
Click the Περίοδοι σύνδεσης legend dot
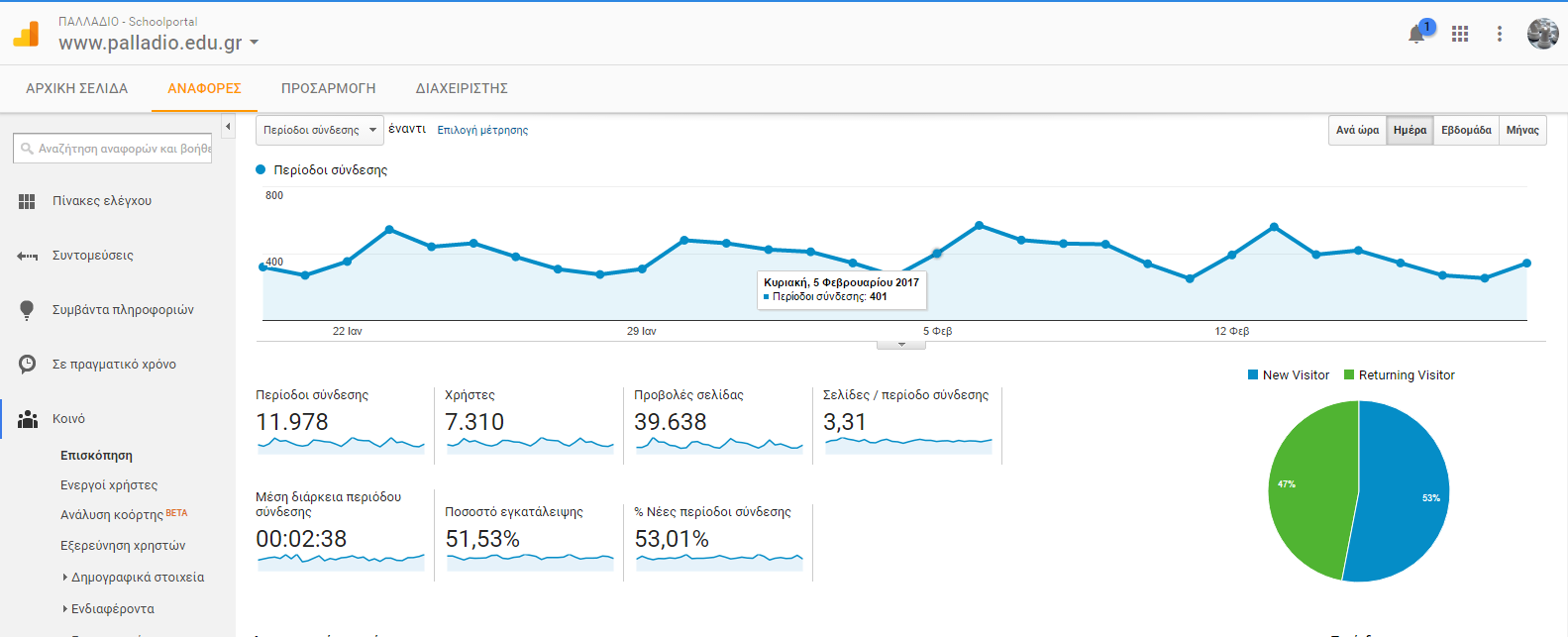coord(261,169)
